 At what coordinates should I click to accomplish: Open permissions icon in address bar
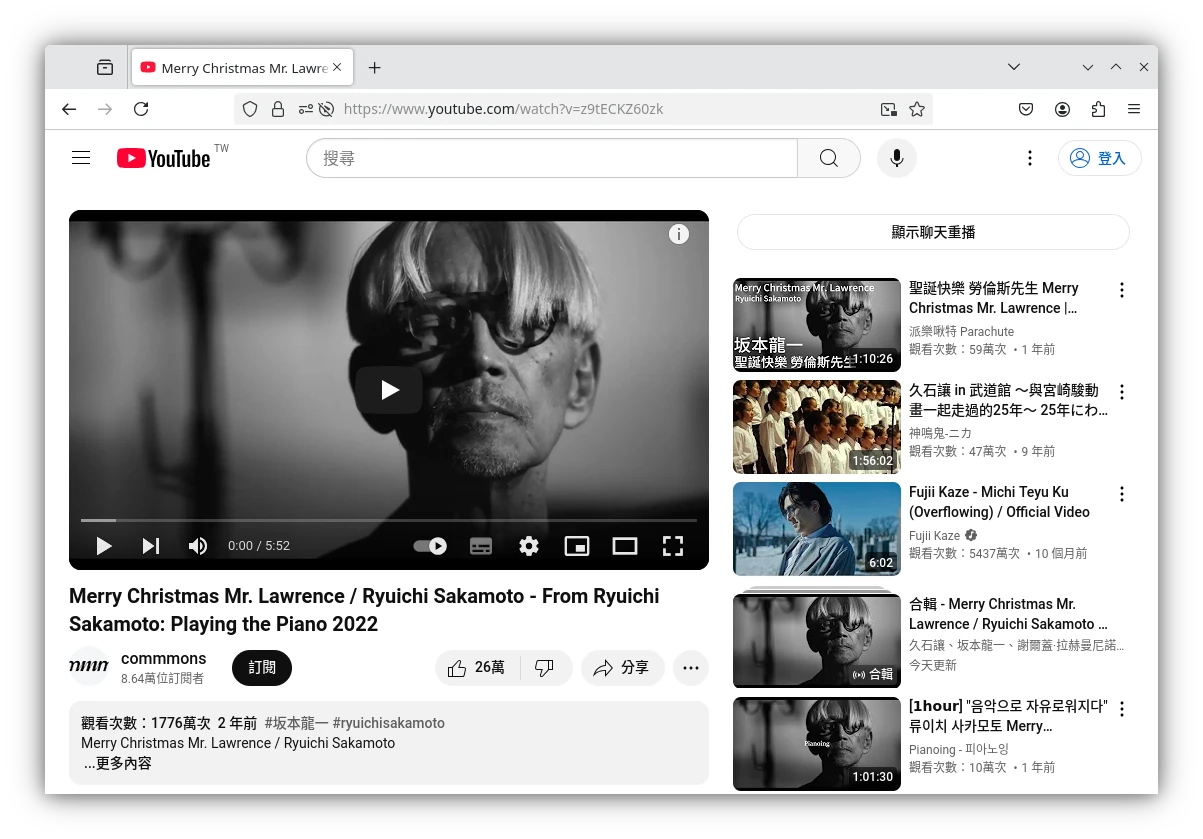[x=306, y=109]
